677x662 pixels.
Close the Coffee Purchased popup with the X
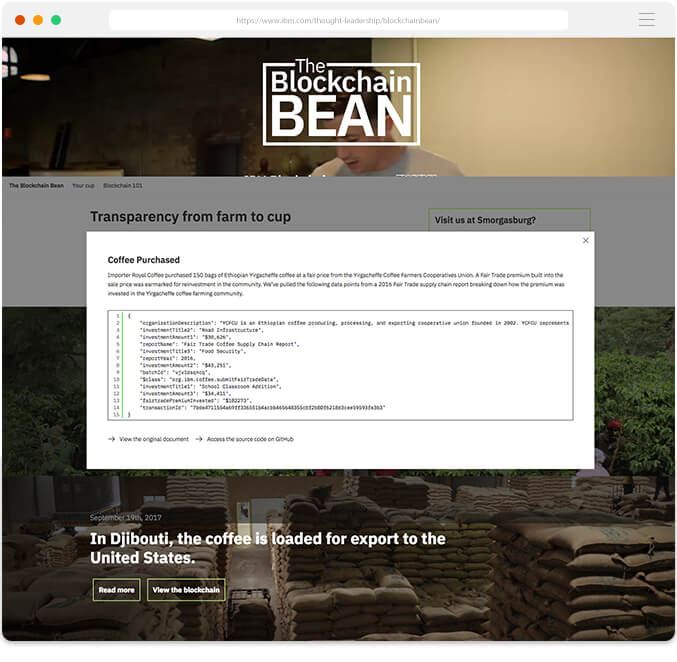click(x=585, y=241)
